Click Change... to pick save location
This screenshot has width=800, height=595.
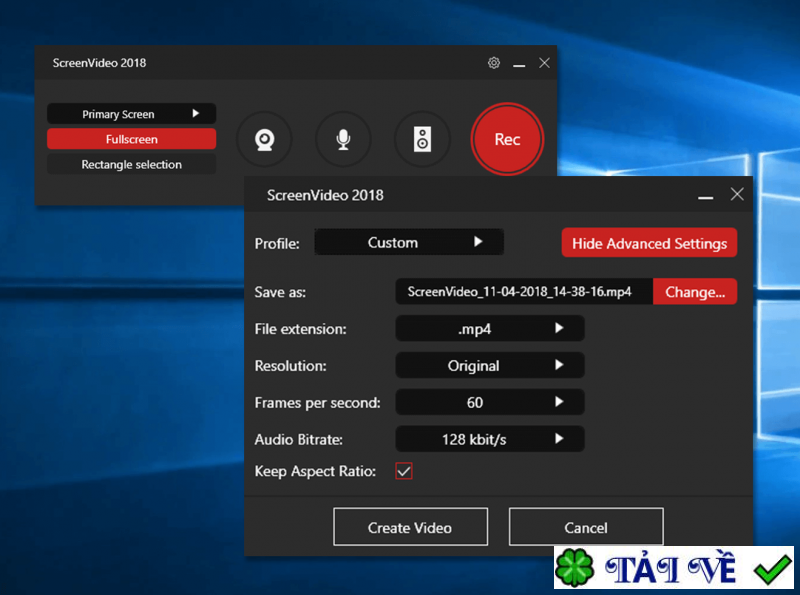click(x=695, y=292)
